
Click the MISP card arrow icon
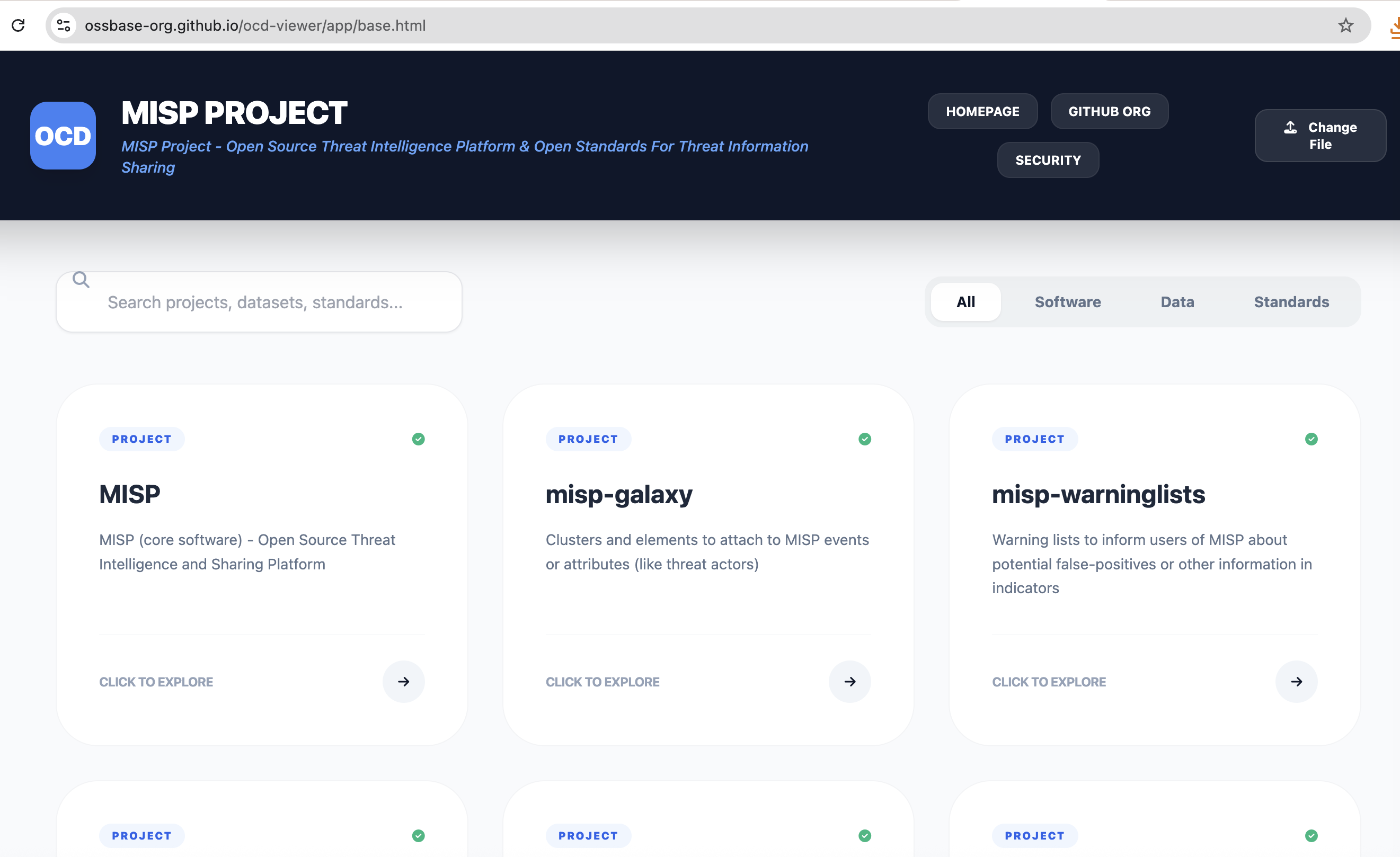pos(403,682)
